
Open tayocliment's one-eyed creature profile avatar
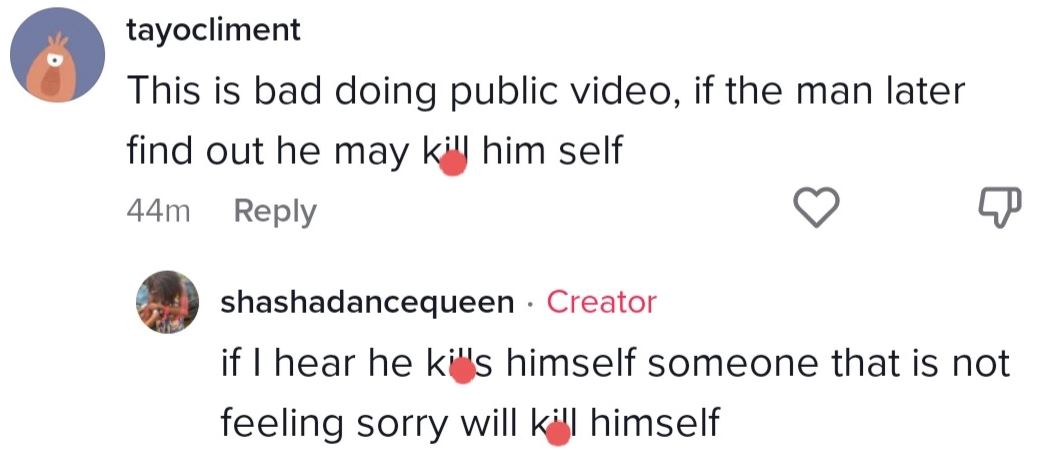pyautogui.click(x=57, y=55)
